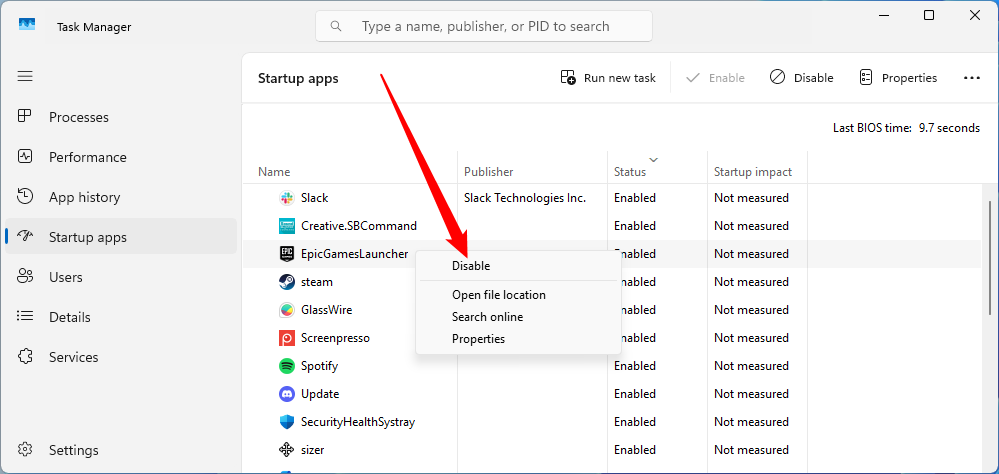This screenshot has height=474, width=999.
Task: Click the search box field
Action: pos(484,27)
